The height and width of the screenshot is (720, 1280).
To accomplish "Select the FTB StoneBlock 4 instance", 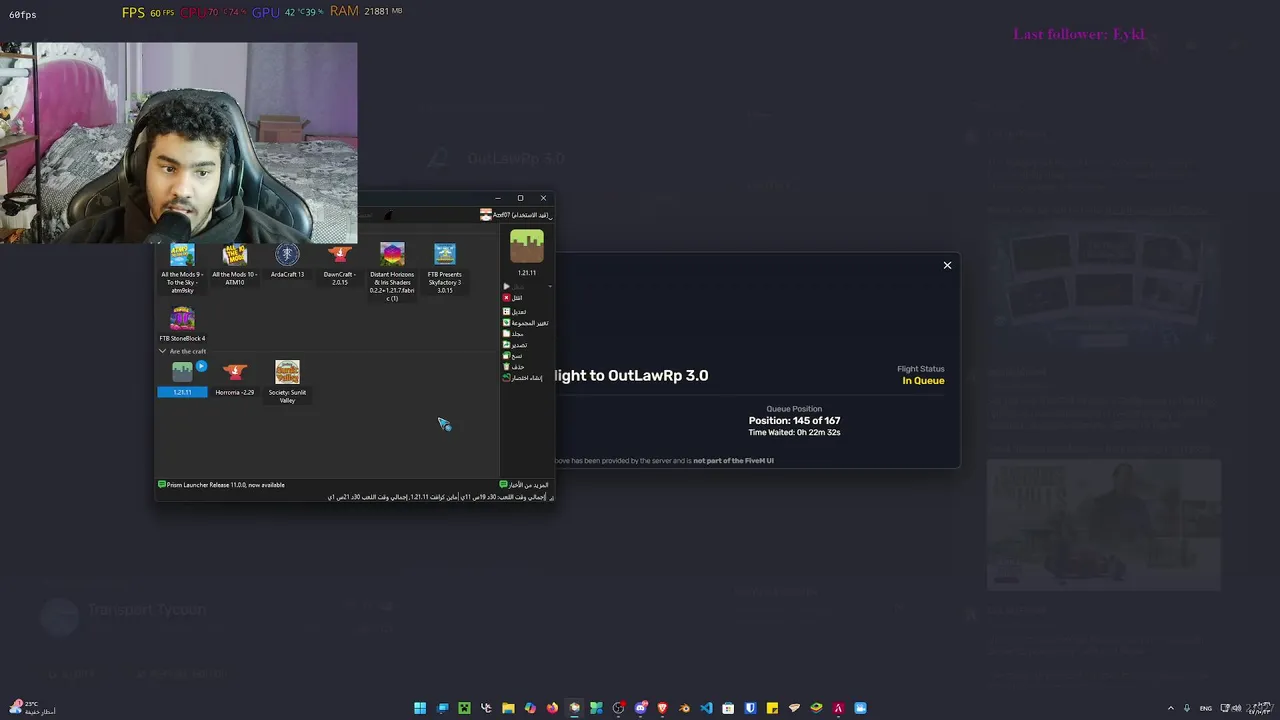I will [x=182, y=324].
